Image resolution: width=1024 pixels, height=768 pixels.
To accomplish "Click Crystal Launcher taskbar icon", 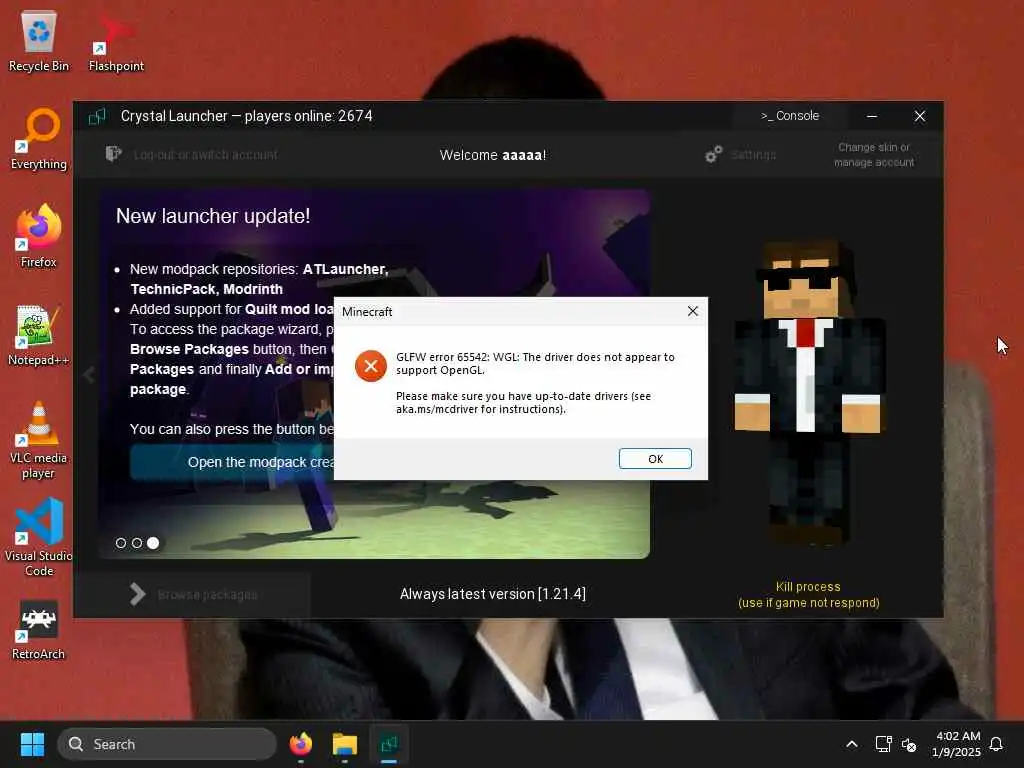I will [x=389, y=744].
